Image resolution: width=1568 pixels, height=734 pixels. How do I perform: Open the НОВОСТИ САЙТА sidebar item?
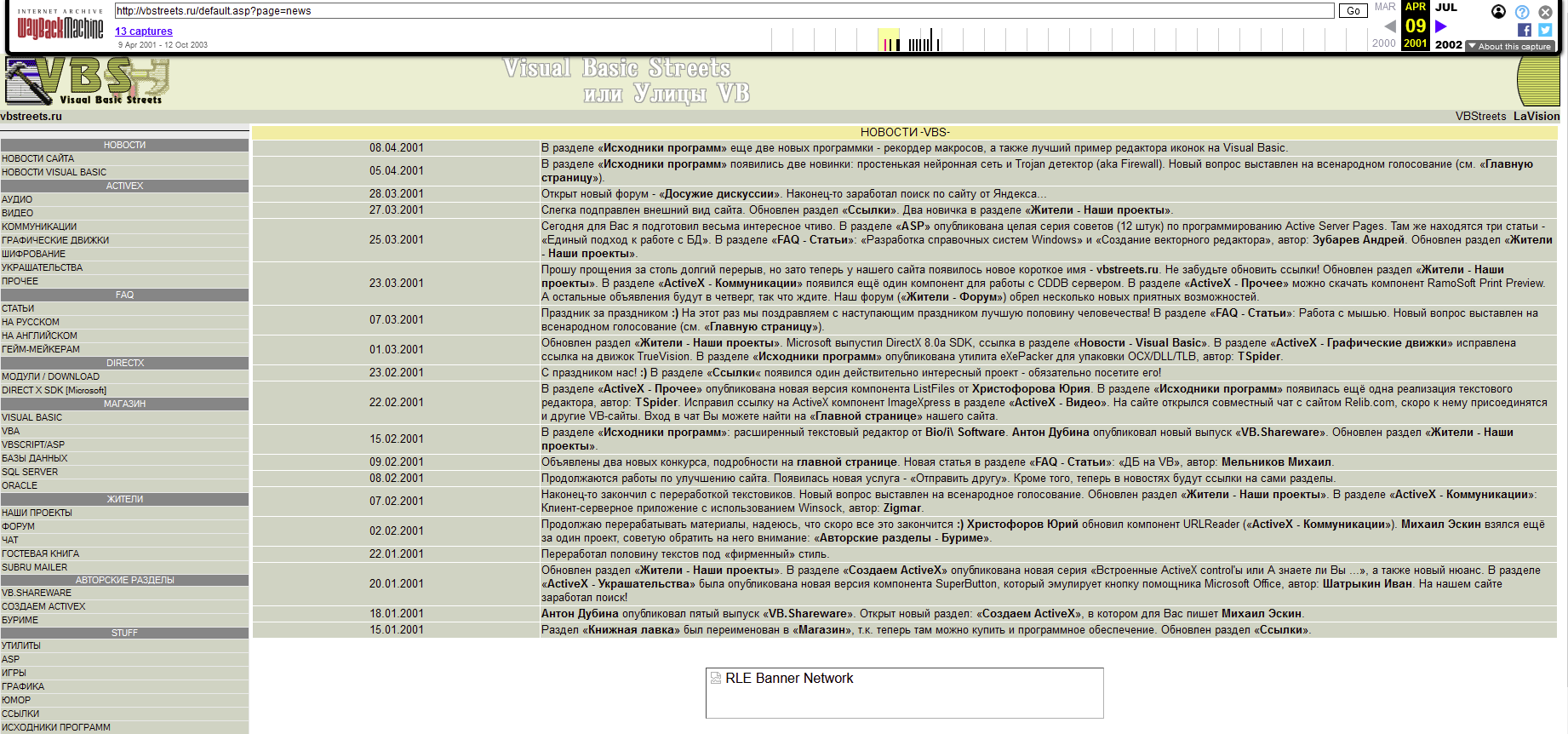point(37,158)
